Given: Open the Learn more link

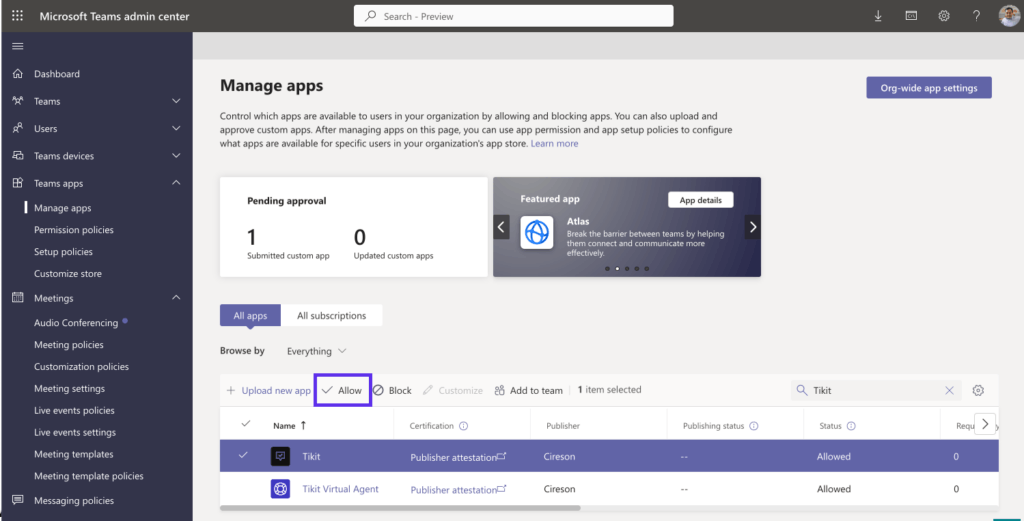Looking at the screenshot, I should coord(554,143).
